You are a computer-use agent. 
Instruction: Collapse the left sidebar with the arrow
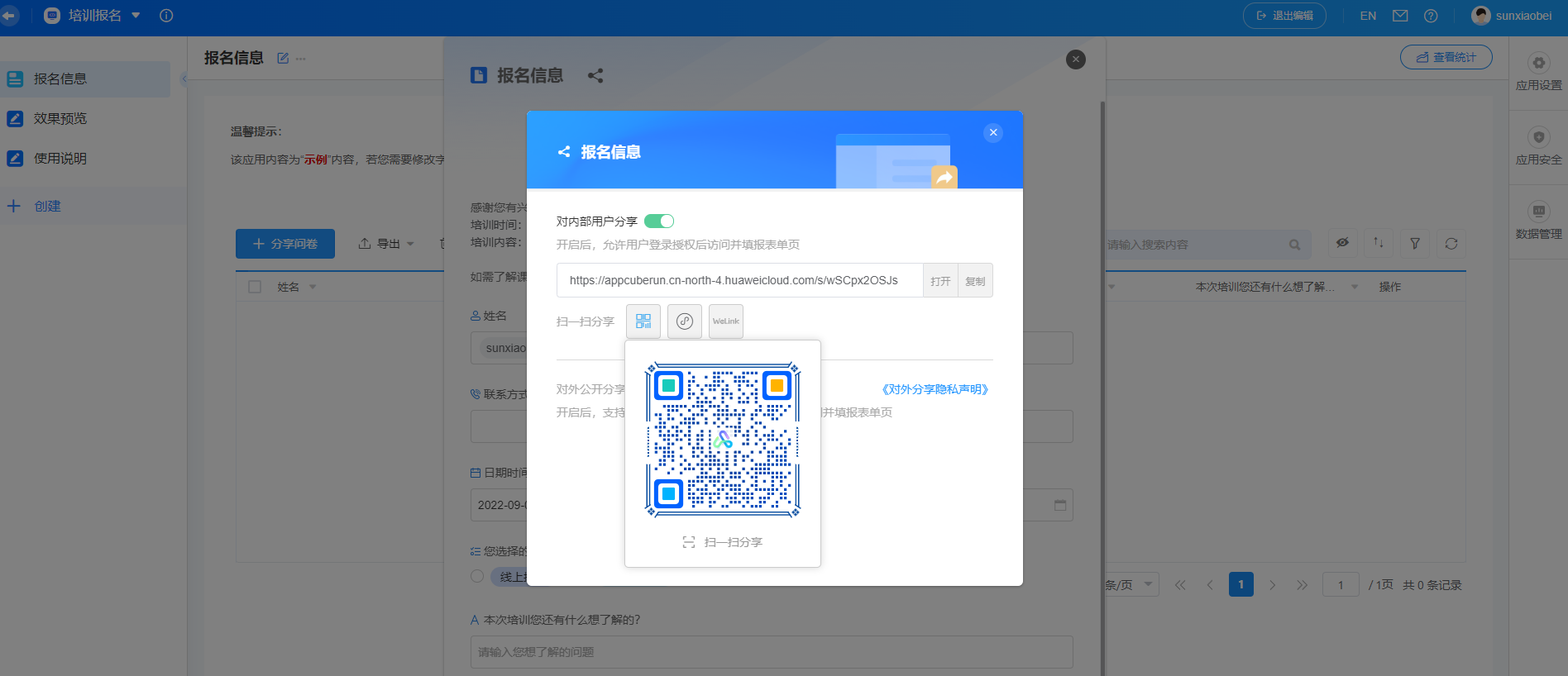tap(184, 79)
